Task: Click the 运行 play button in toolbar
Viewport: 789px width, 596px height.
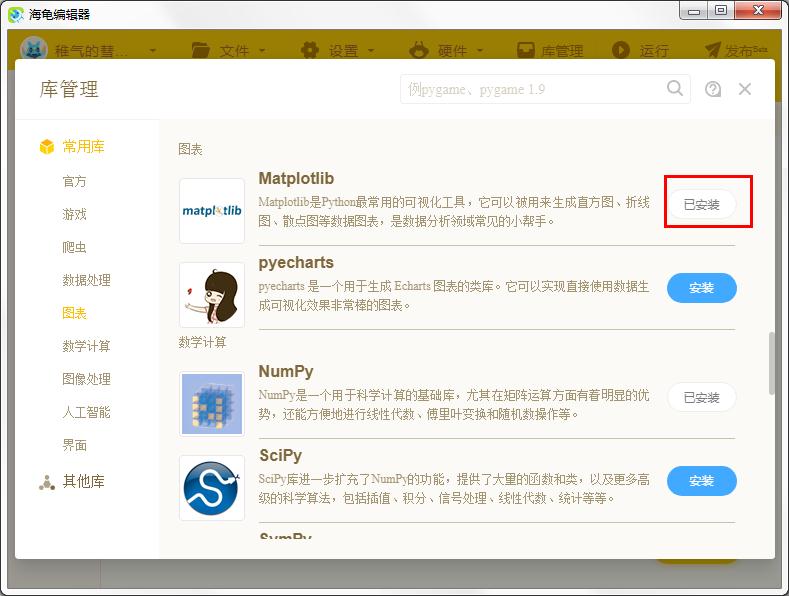Action: (640, 50)
